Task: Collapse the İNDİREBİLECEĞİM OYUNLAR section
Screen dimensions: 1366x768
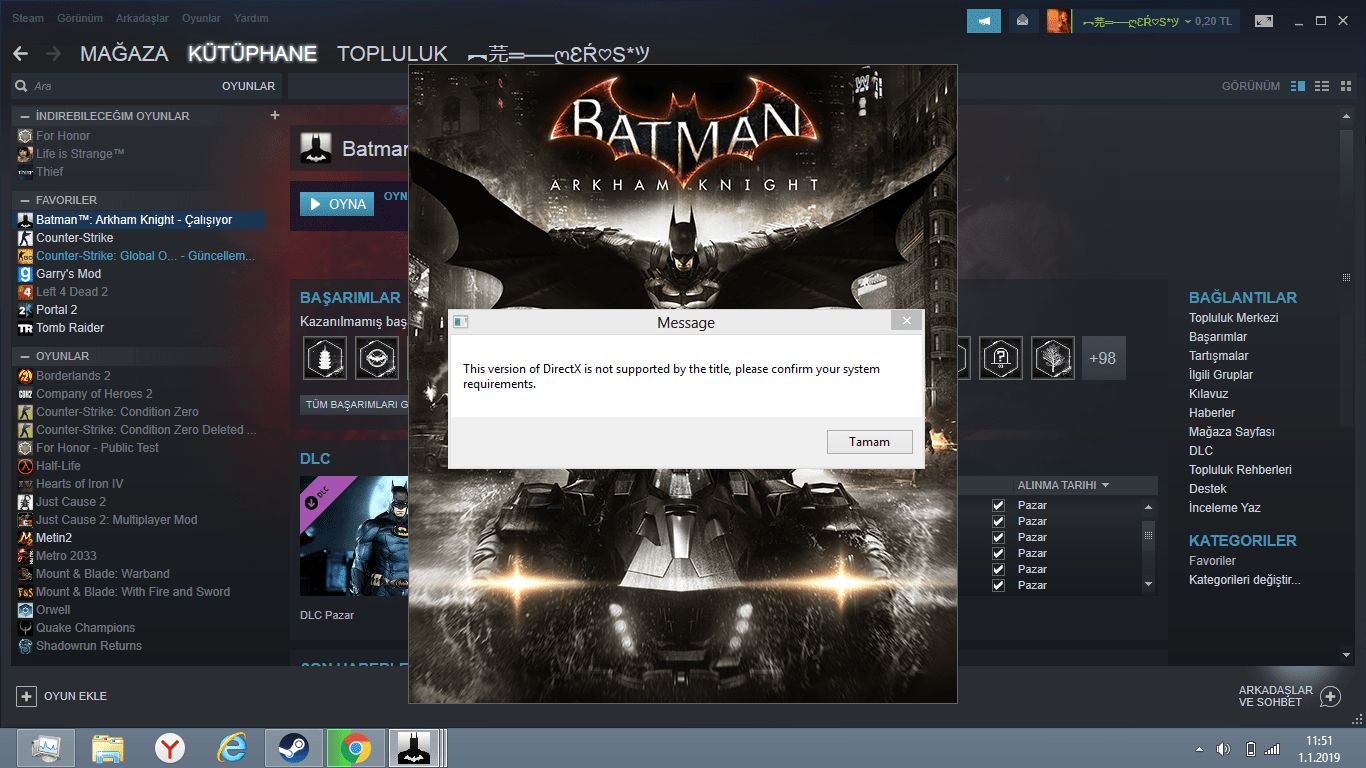Action: click(x=25, y=116)
